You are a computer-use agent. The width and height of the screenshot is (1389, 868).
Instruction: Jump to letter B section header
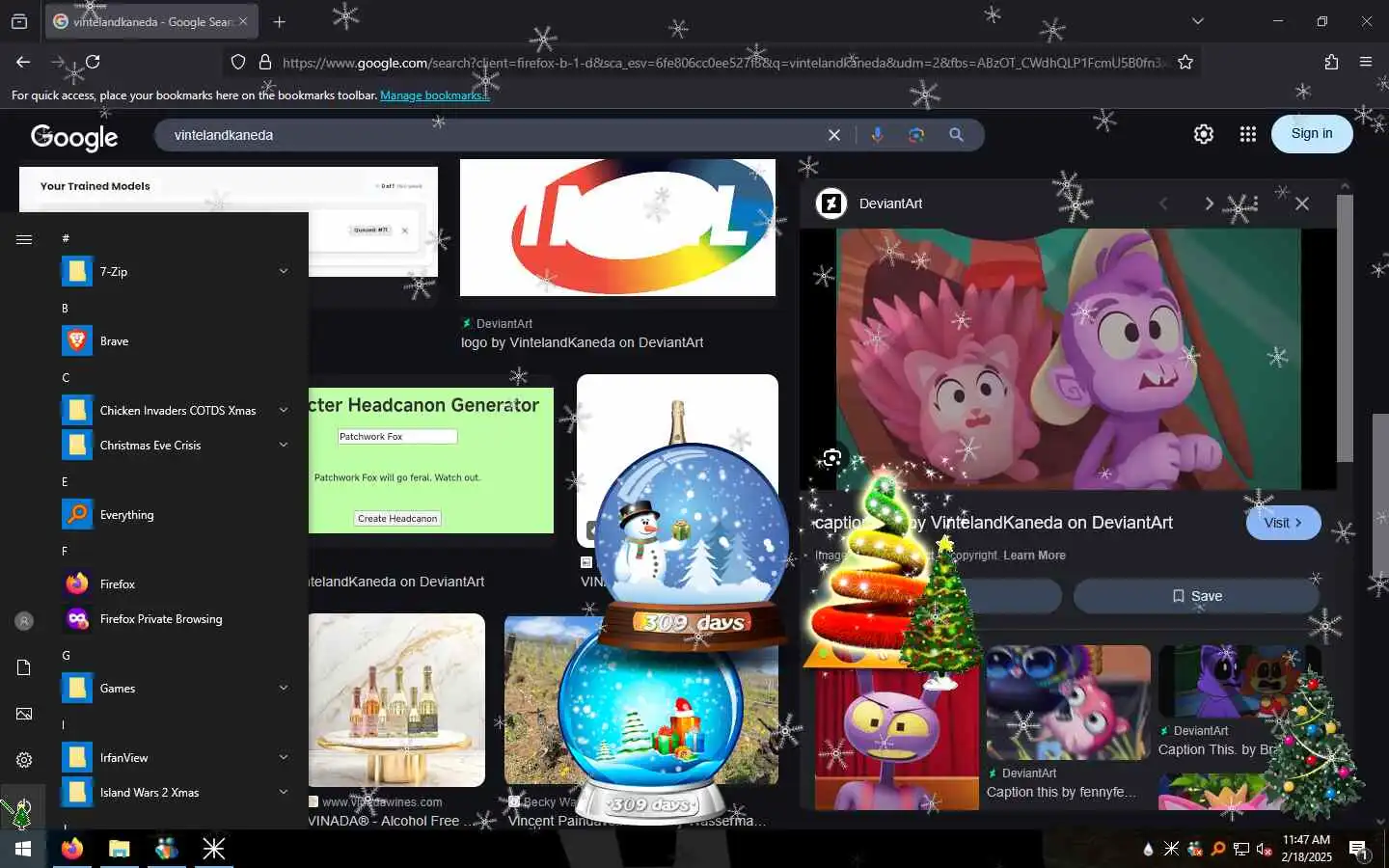point(65,309)
